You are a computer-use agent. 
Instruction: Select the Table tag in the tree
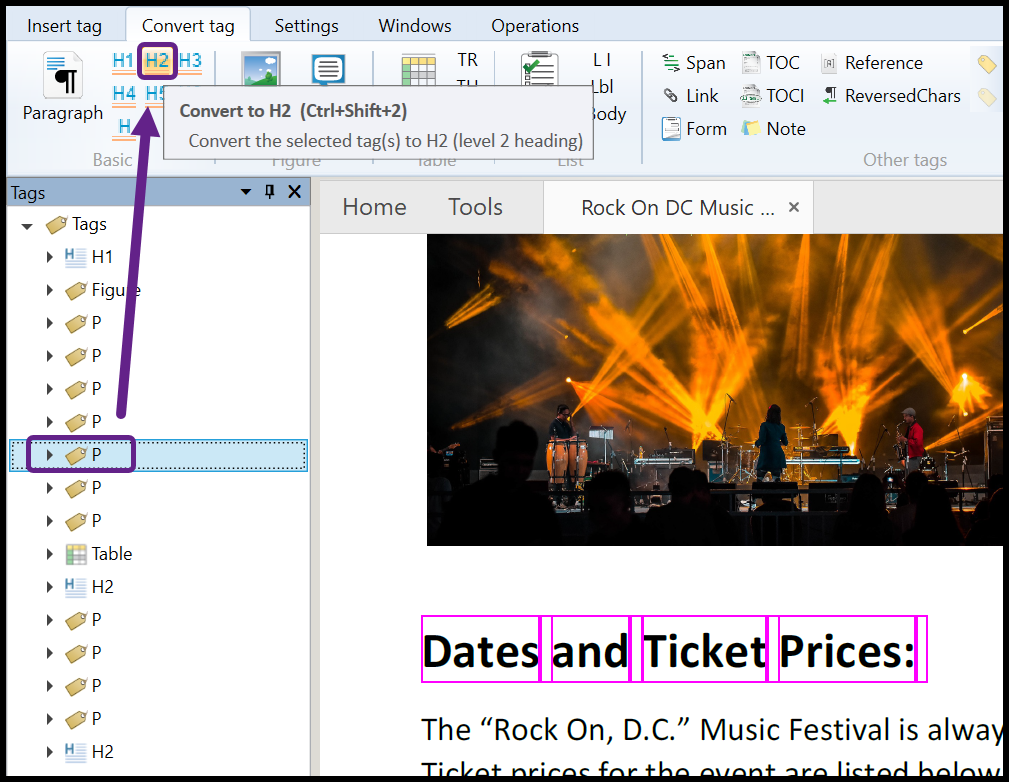pos(99,554)
